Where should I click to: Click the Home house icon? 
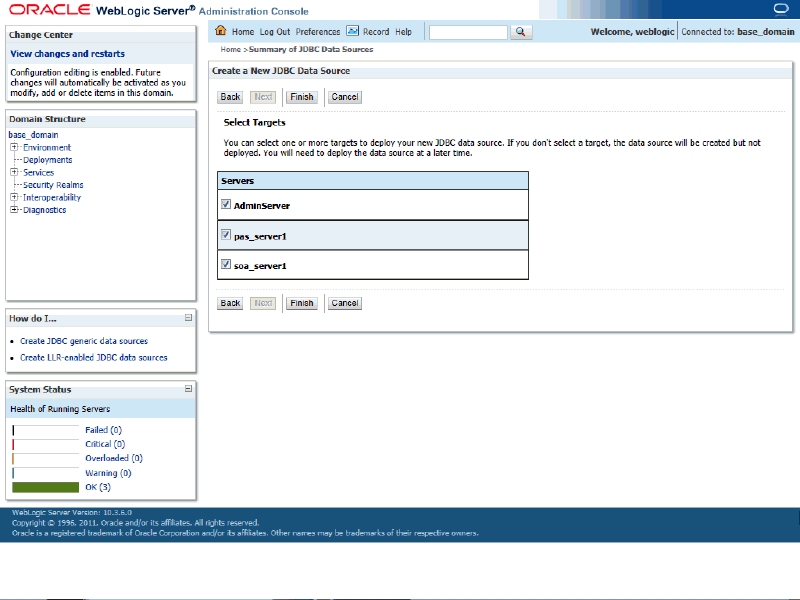(220, 31)
